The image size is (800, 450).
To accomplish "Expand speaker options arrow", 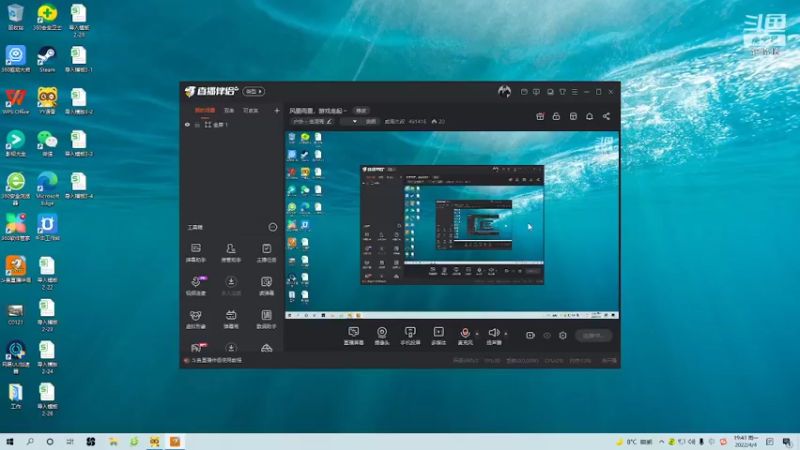I will [x=506, y=334].
